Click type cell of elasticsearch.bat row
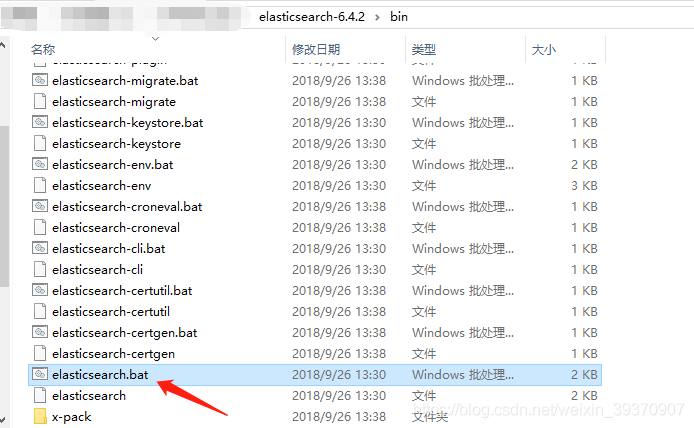The image size is (694, 428). pos(463,375)
